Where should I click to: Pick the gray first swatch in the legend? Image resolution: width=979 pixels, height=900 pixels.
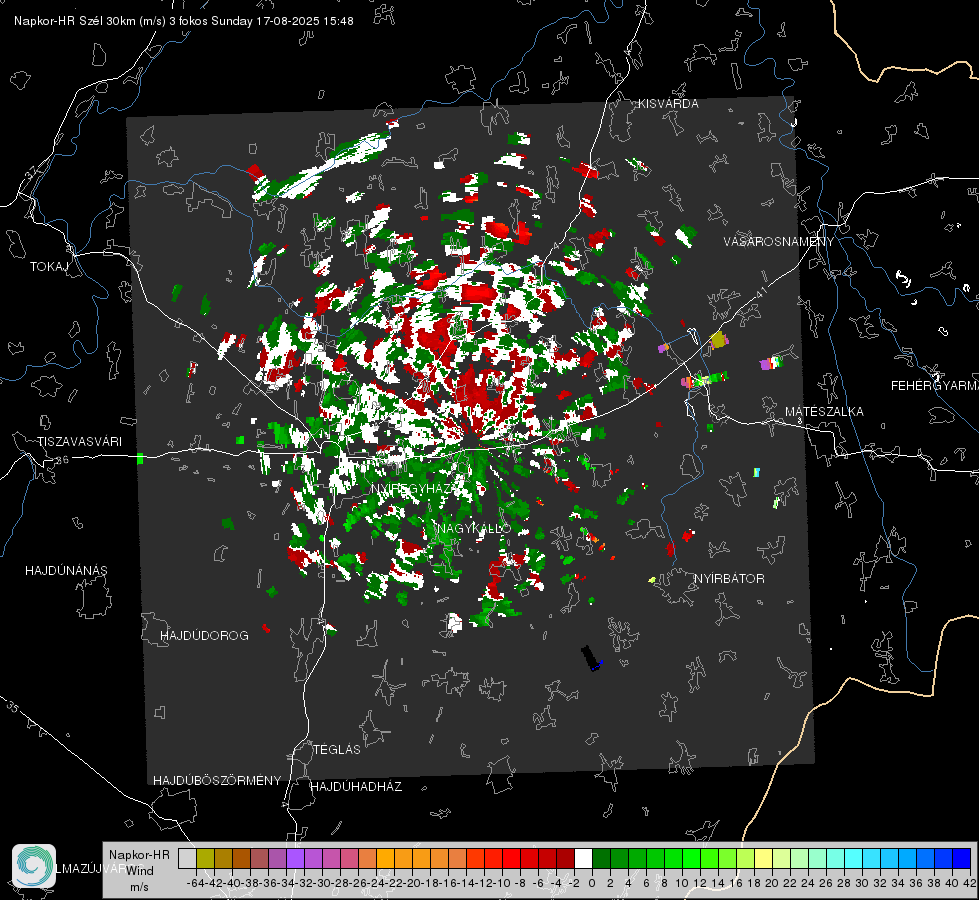coord(187,859)
